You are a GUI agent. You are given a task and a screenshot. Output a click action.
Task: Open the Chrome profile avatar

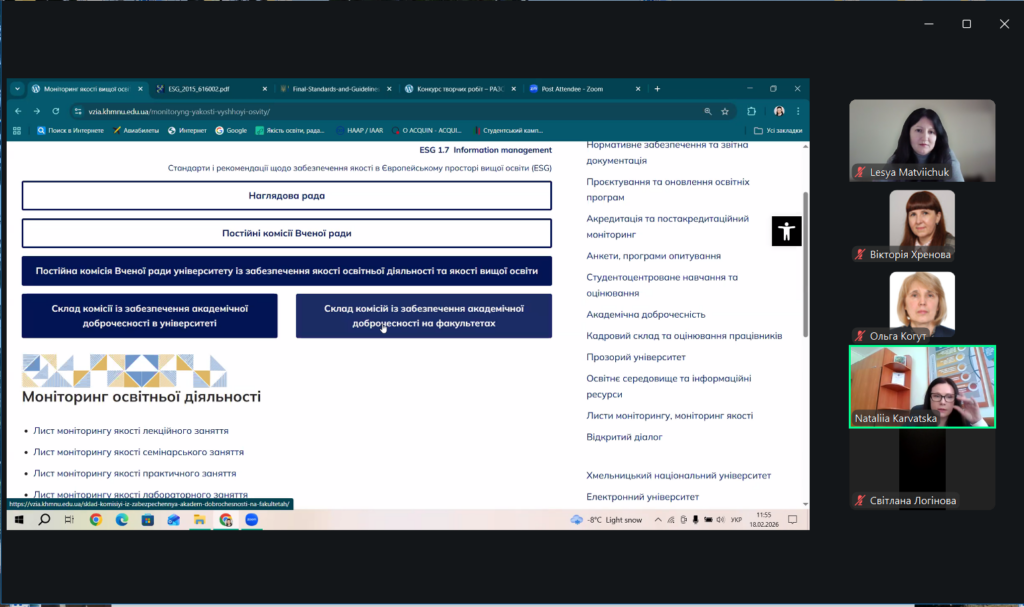(x=779, y=111)
